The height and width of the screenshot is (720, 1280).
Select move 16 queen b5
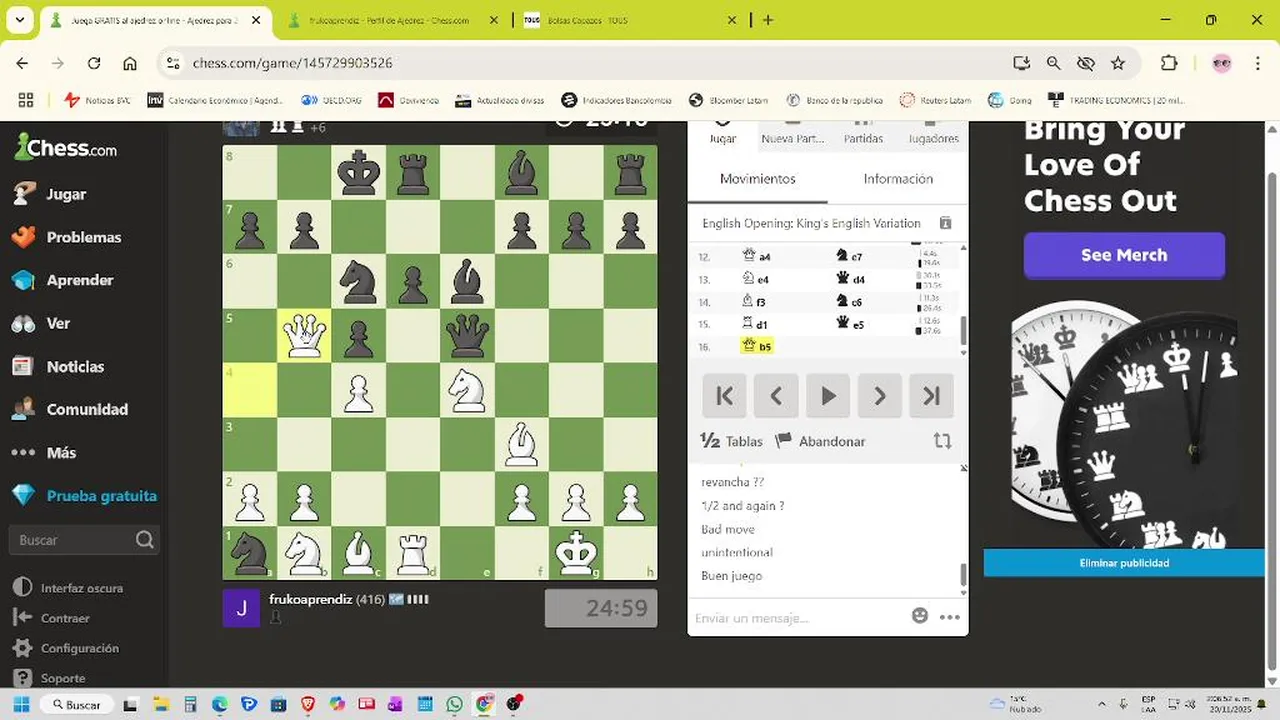click(757, 346)
